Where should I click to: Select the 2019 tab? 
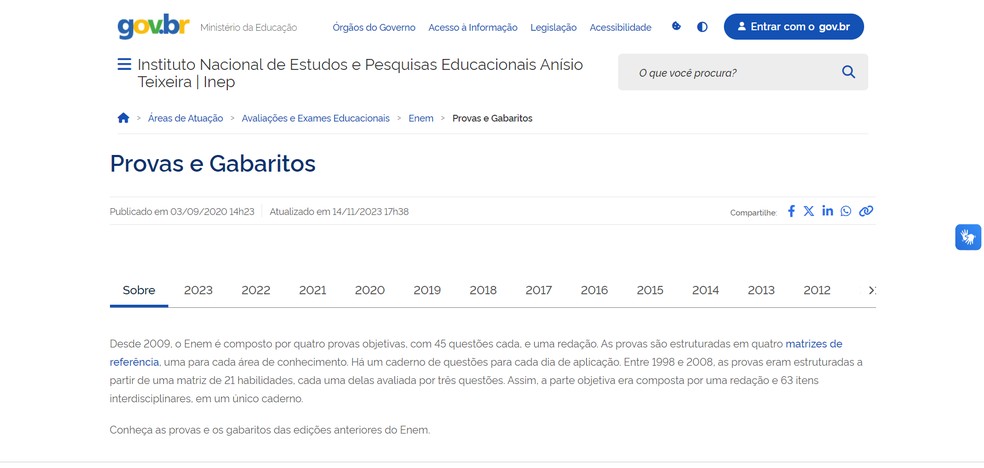coord(427,290)
